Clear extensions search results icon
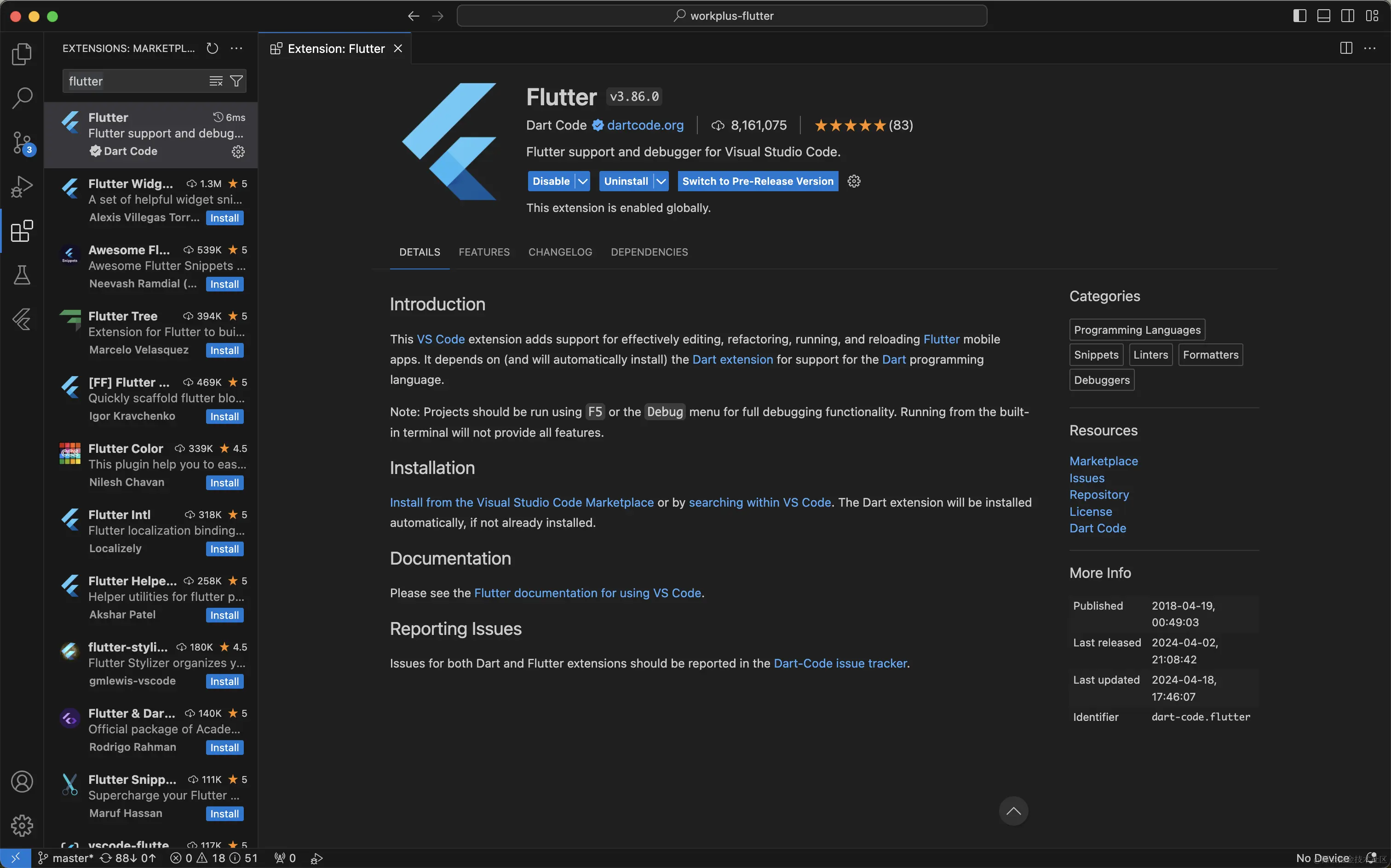1391x868 pixels. coord(215,81)
